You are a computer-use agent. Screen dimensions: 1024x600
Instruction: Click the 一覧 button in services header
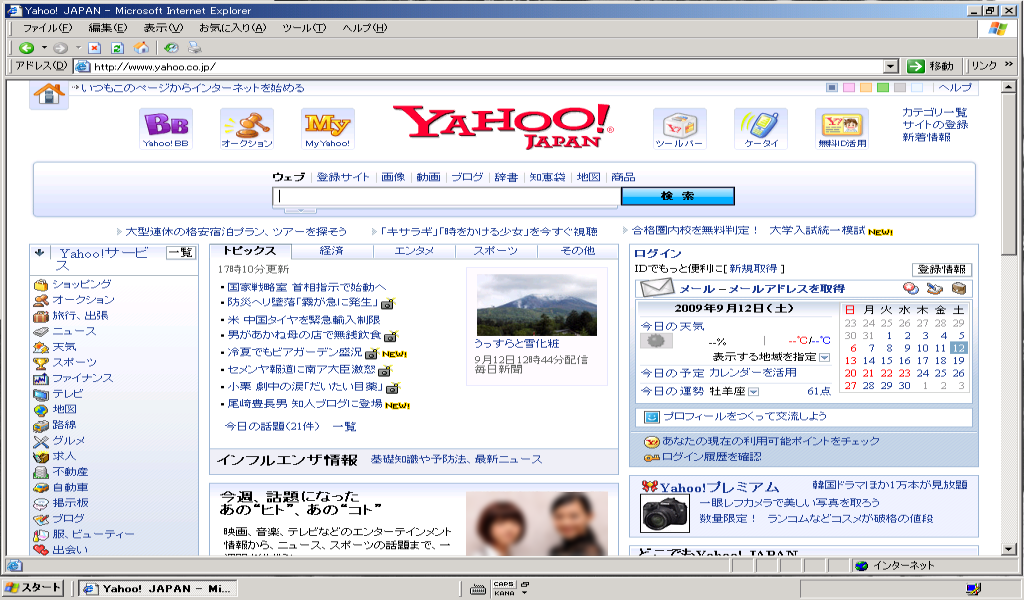(181, 253)
